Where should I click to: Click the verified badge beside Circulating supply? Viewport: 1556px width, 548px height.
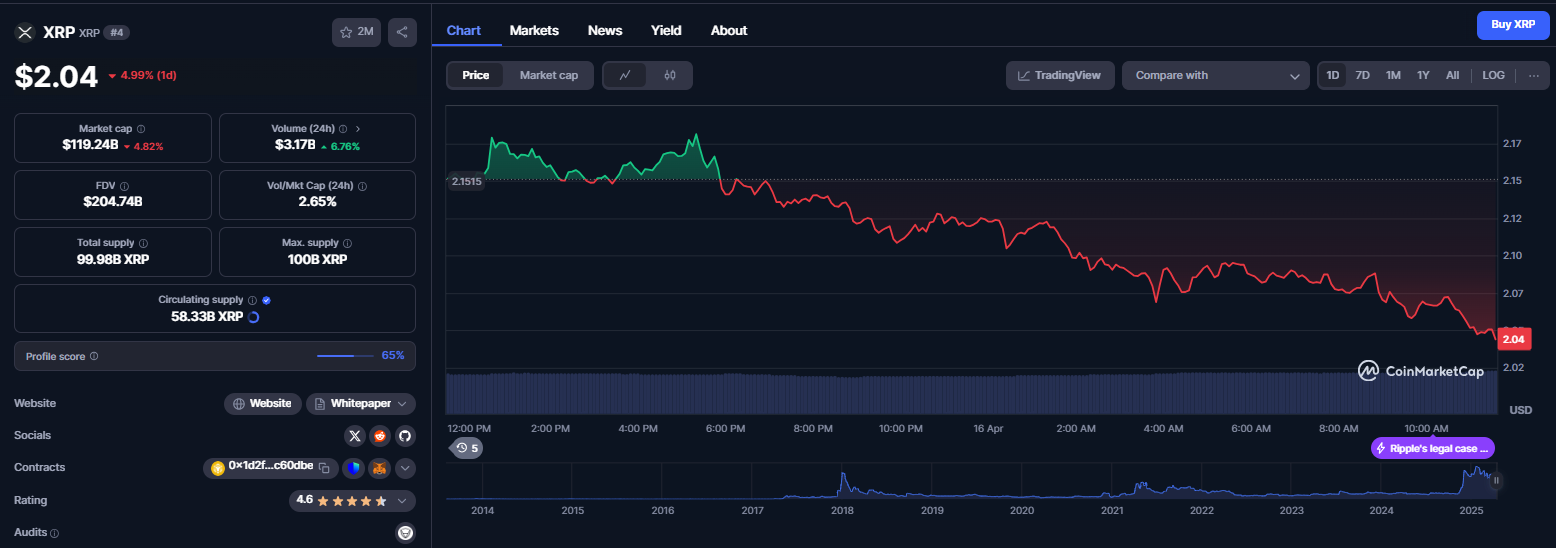267,300
